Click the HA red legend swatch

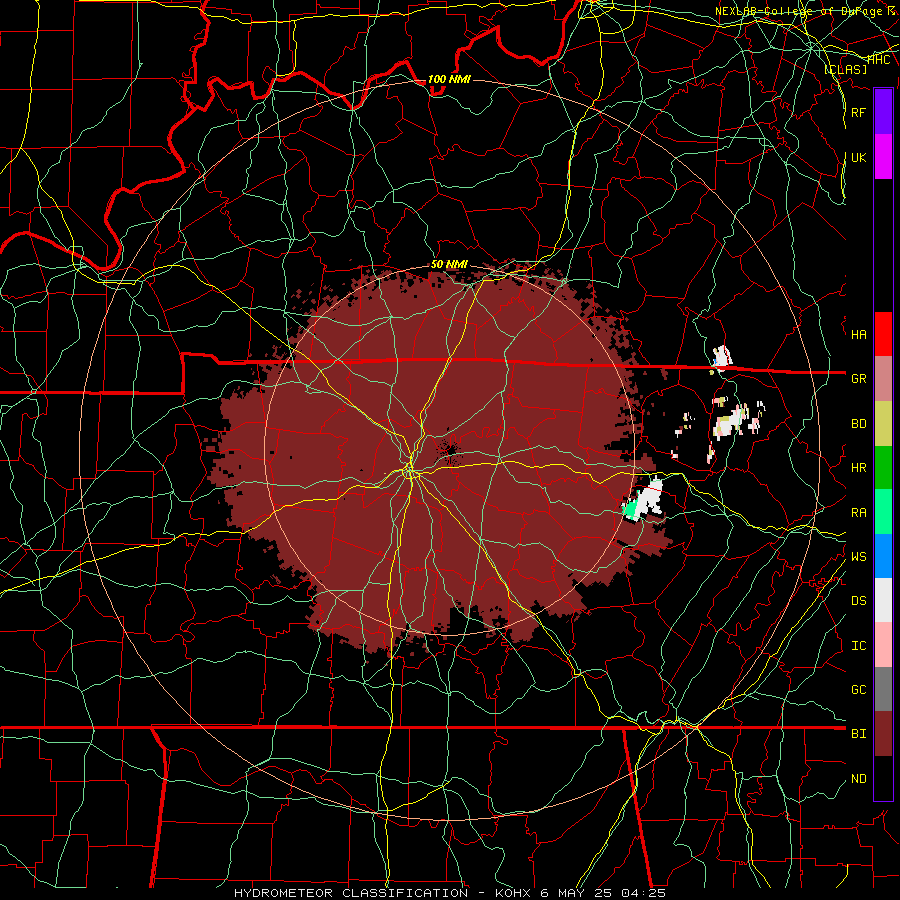coord(883,334)
